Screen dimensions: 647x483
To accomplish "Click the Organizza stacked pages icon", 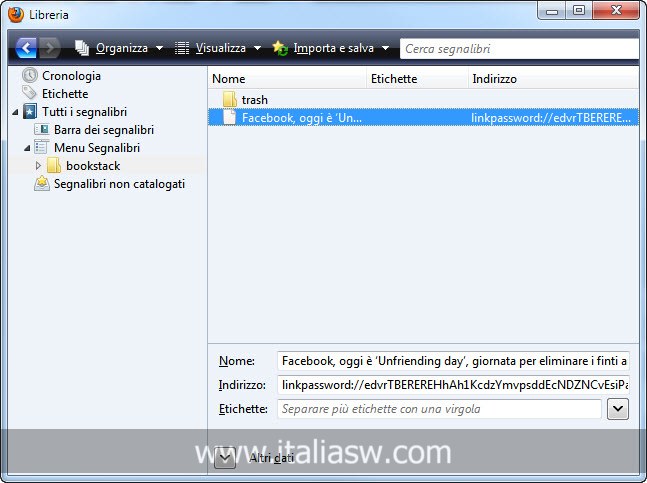I will [x=82, y=48].
